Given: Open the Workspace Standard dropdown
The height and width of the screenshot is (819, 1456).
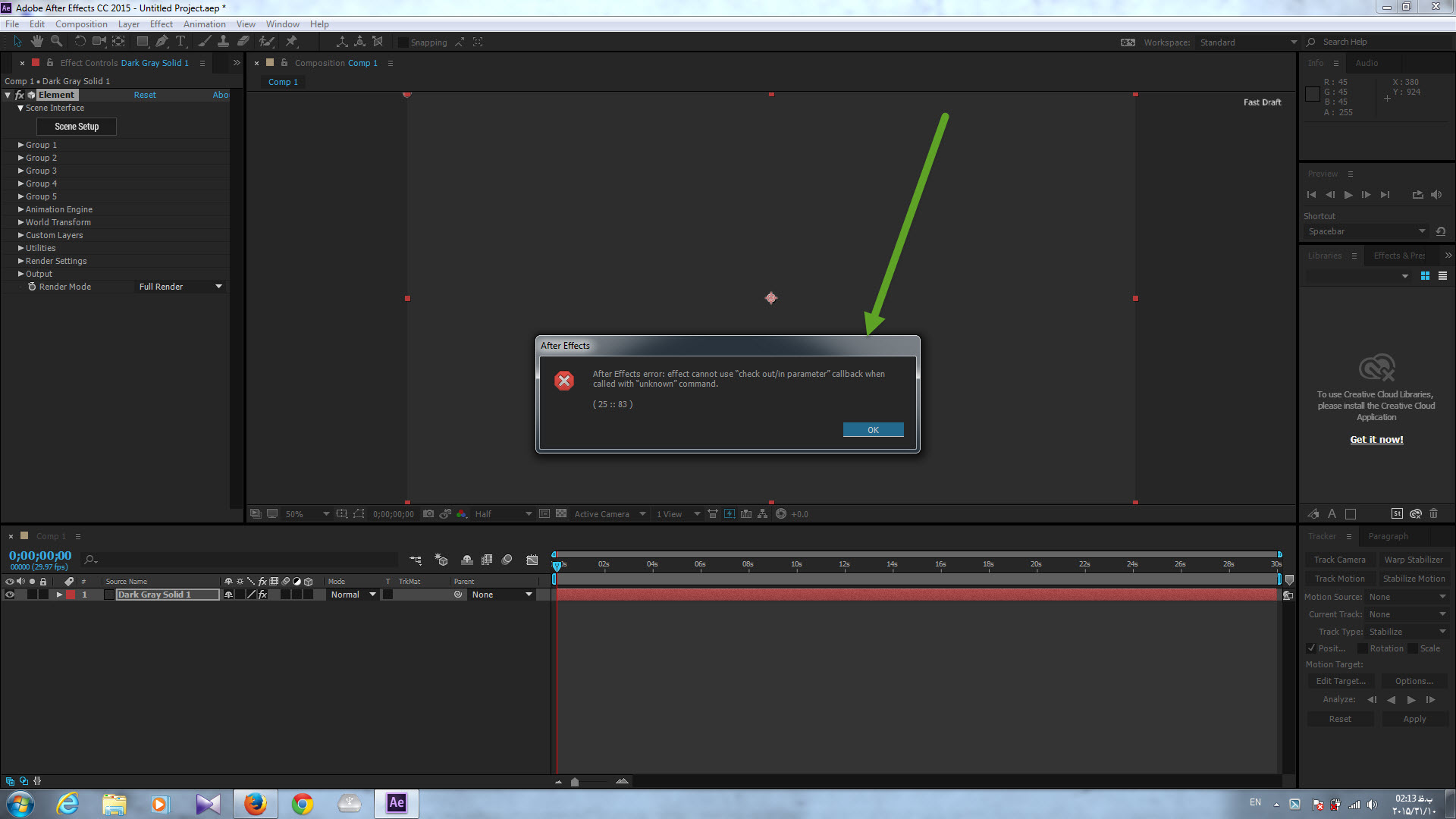Looking at the screenshot, I should point(1247,42).
